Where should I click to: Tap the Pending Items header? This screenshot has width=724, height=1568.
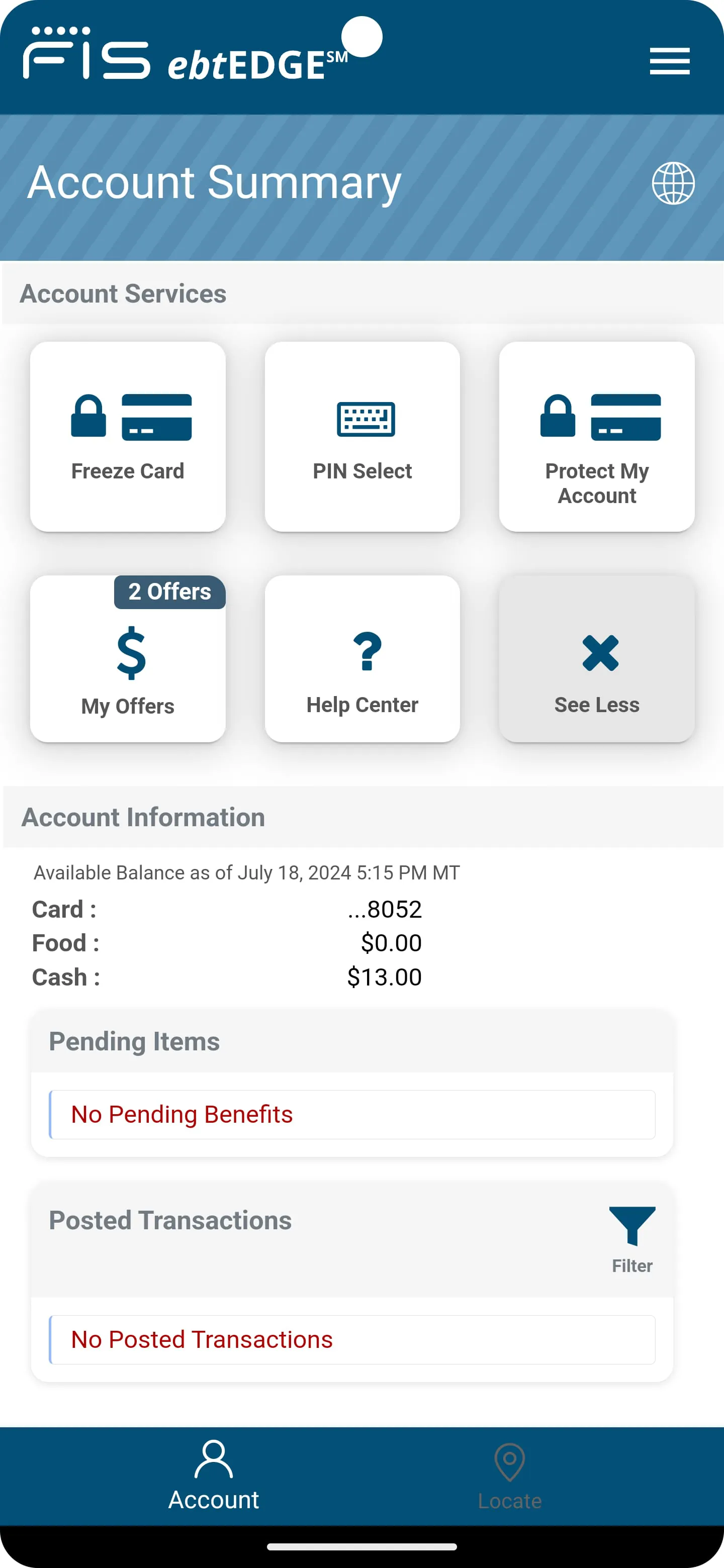tap(134, 1041)
